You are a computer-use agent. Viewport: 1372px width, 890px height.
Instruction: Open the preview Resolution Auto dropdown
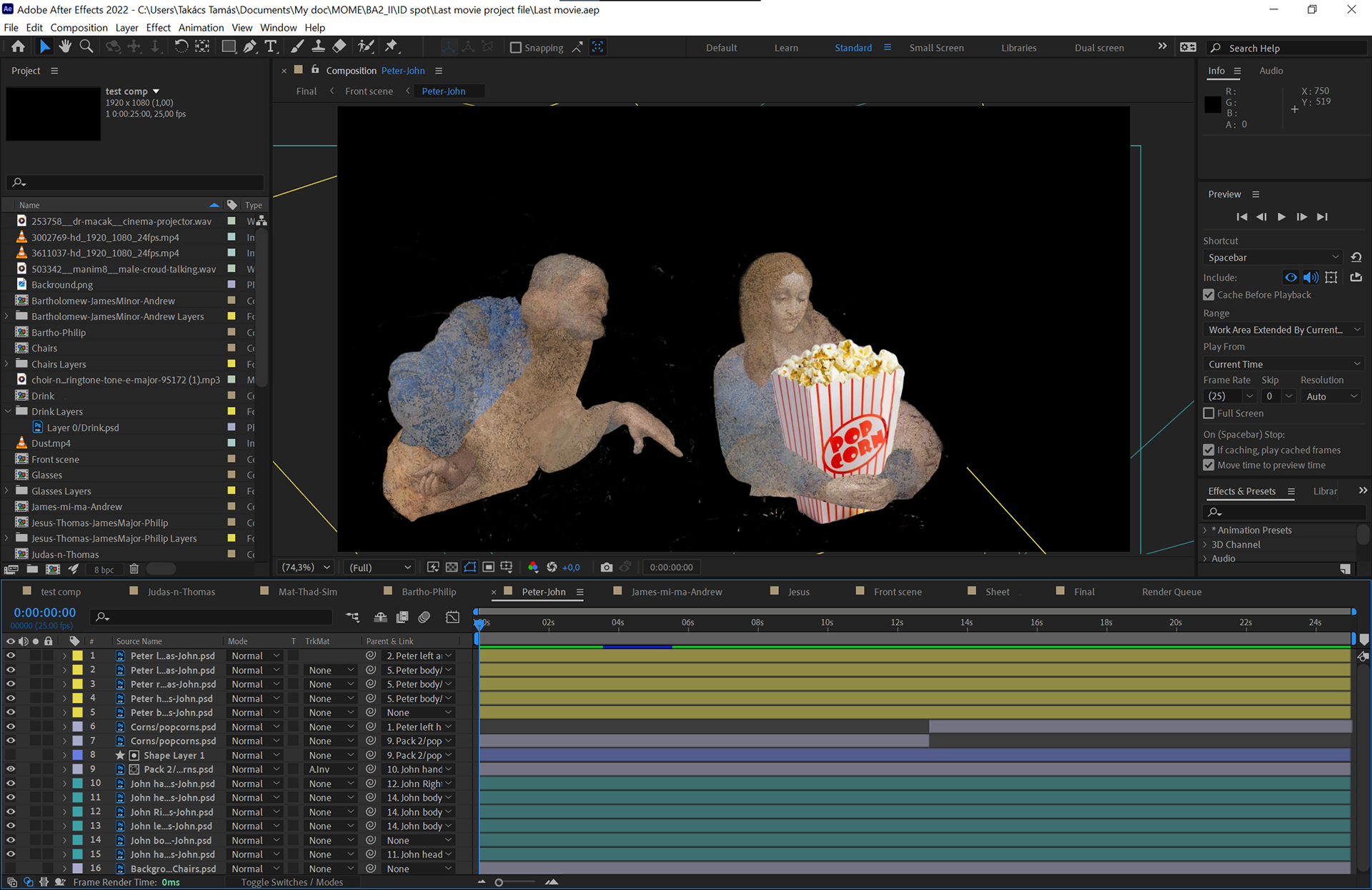1331,396
